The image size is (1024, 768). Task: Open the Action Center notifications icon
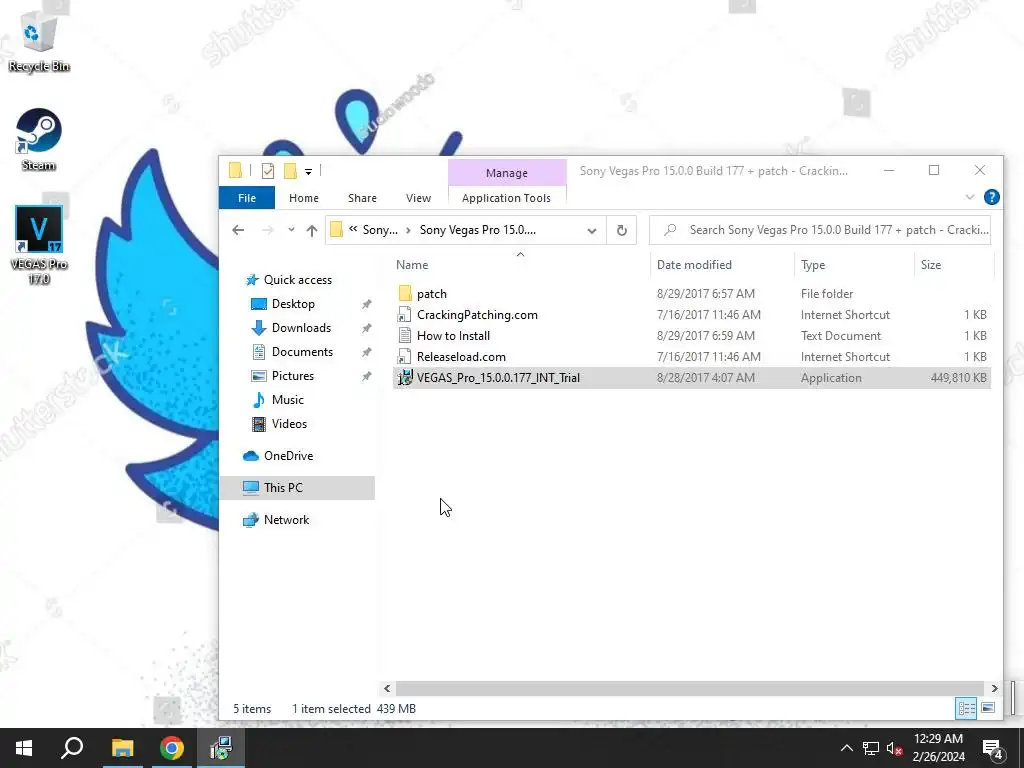point(993,749)
